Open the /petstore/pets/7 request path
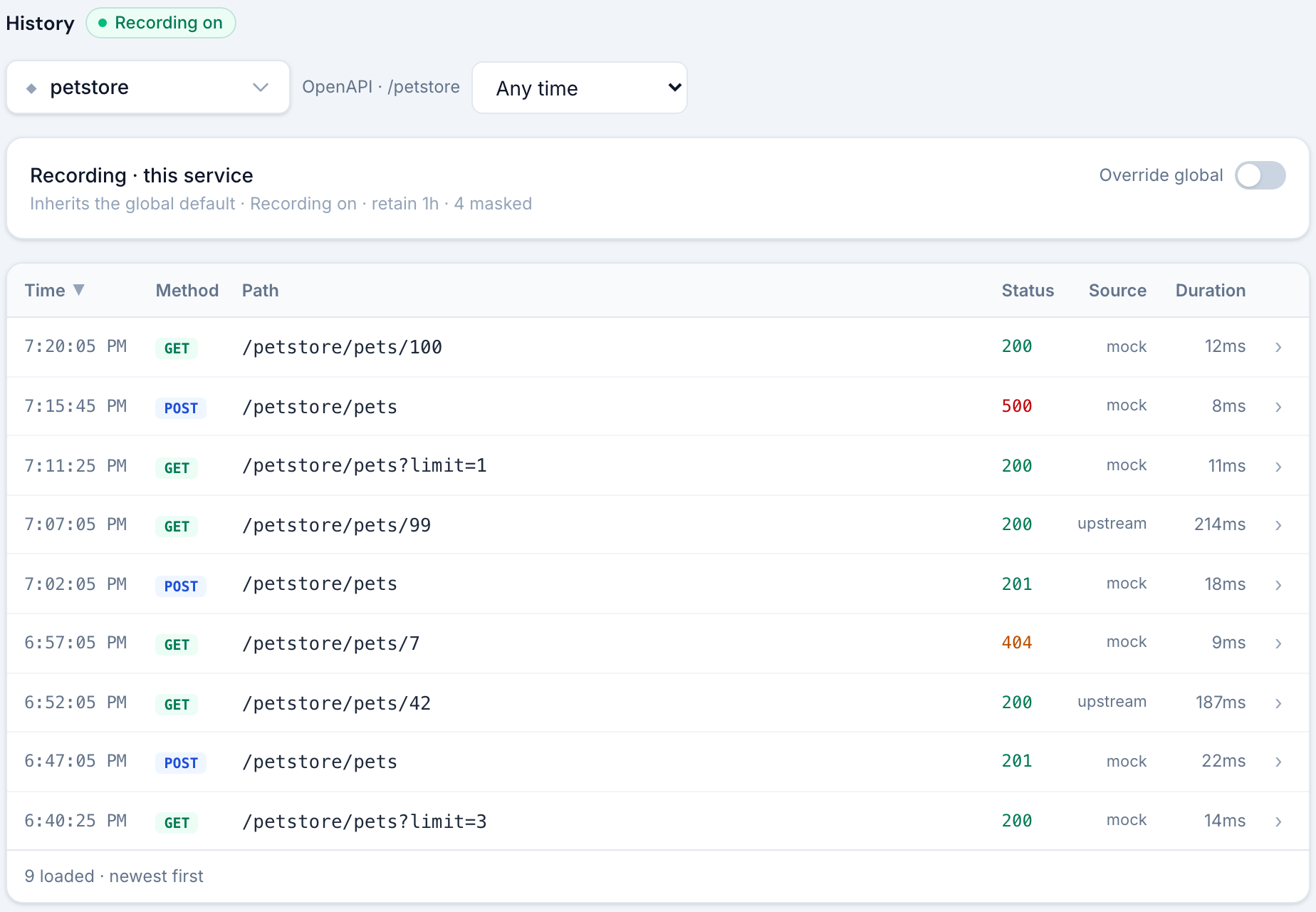Viewport: 1316px width, 912px height. coord(330,643)
